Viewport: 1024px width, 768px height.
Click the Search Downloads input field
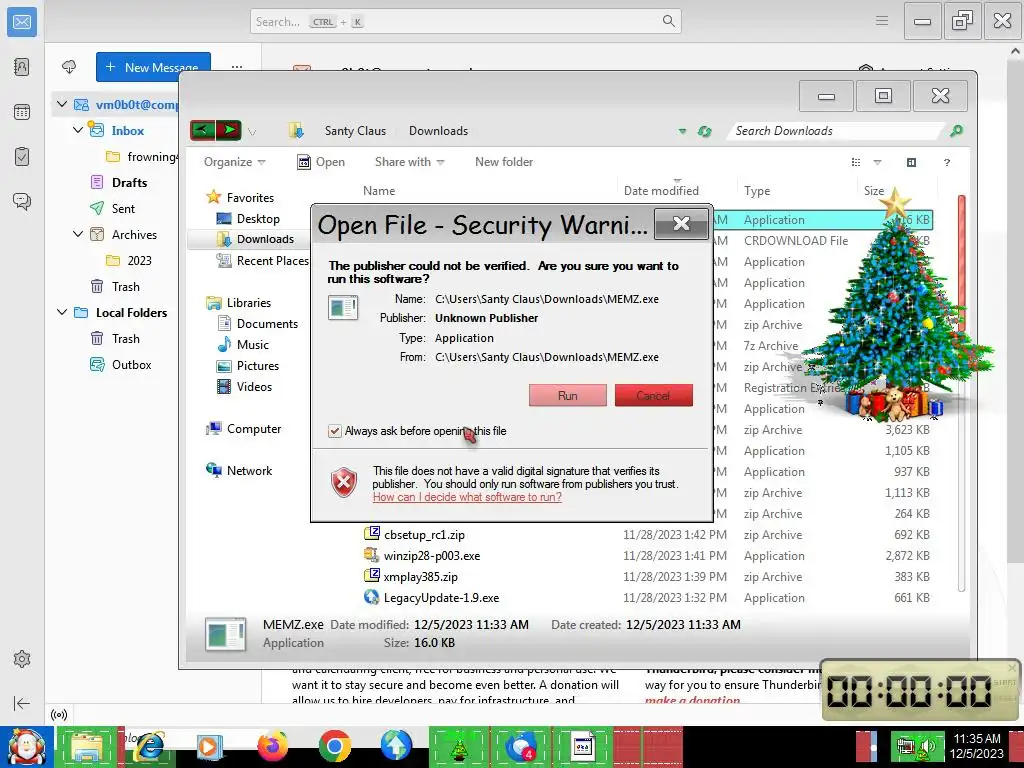pos(836,131)
